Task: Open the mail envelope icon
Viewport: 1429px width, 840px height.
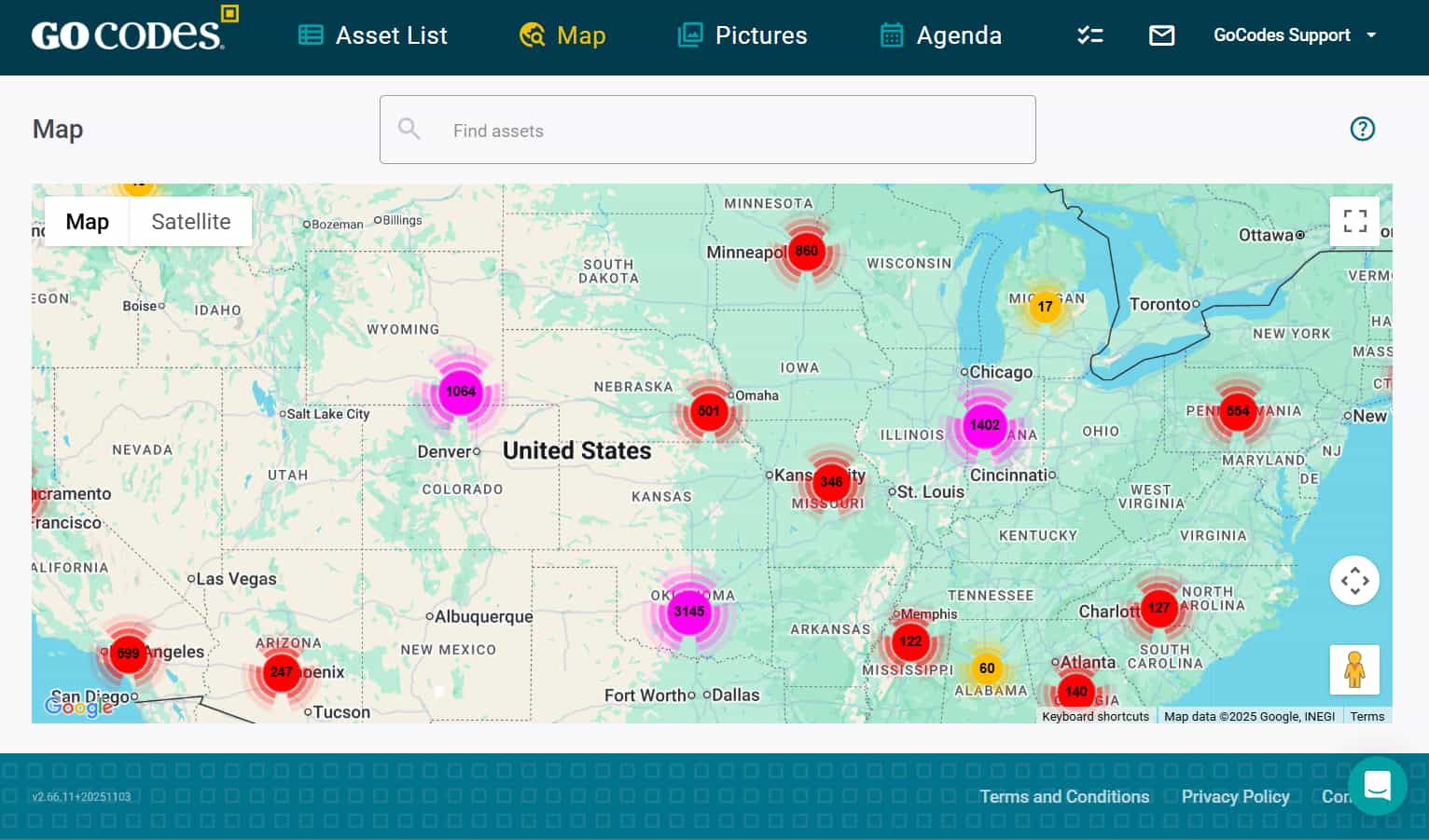Action: point(1161,34)
